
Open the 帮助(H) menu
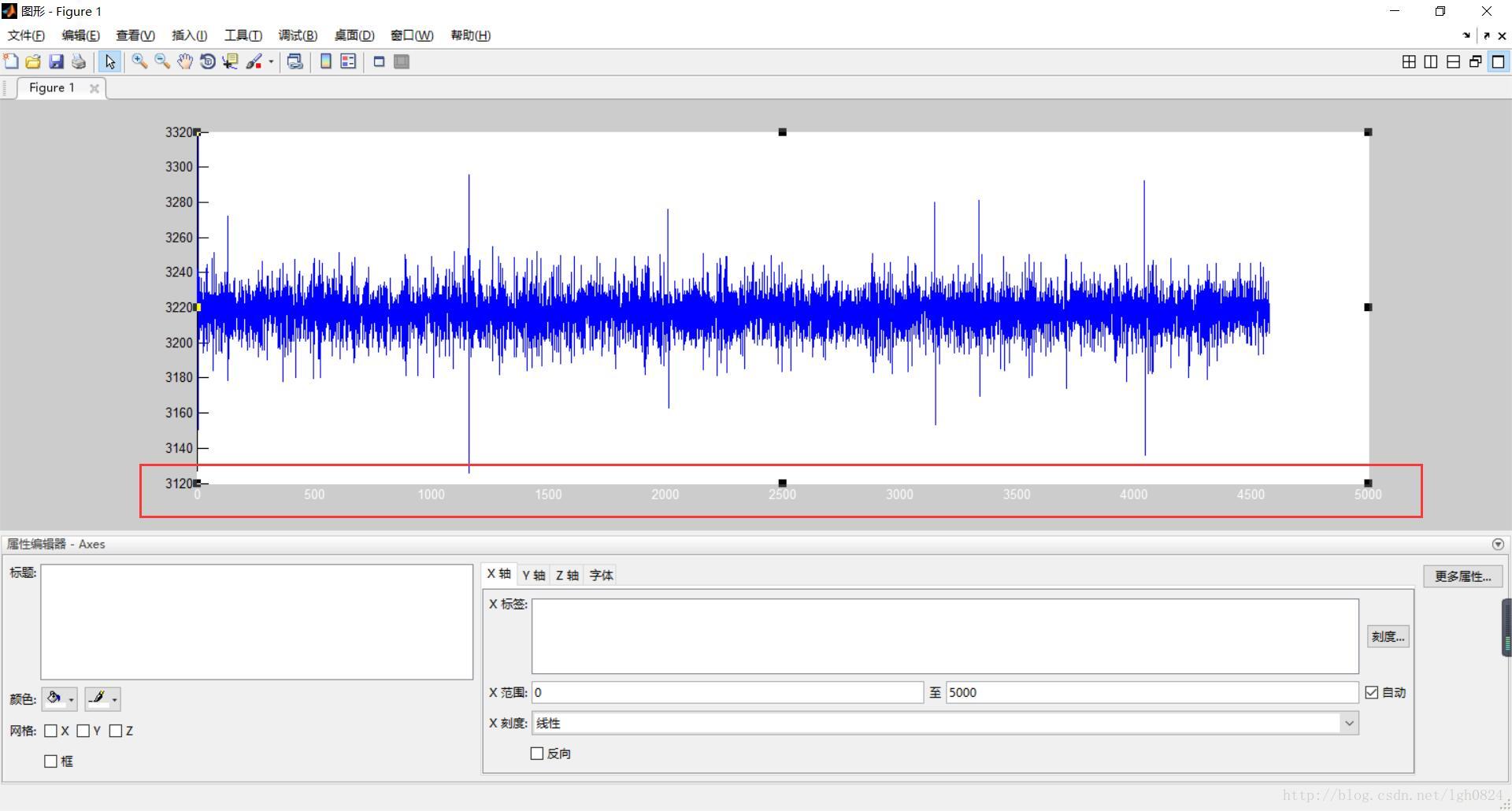470,35
